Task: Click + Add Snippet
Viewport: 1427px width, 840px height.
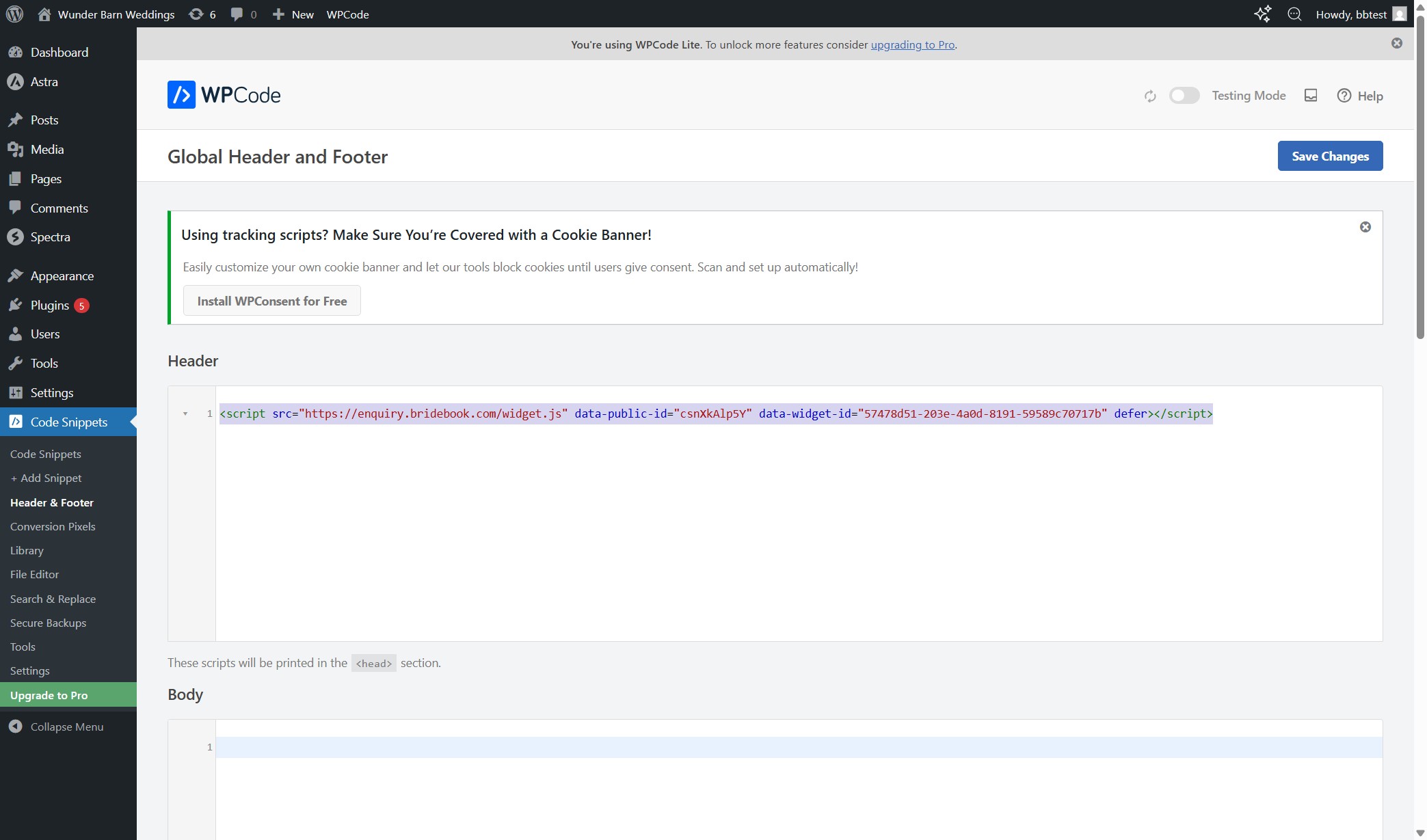Action: click(x=46, y=478)
